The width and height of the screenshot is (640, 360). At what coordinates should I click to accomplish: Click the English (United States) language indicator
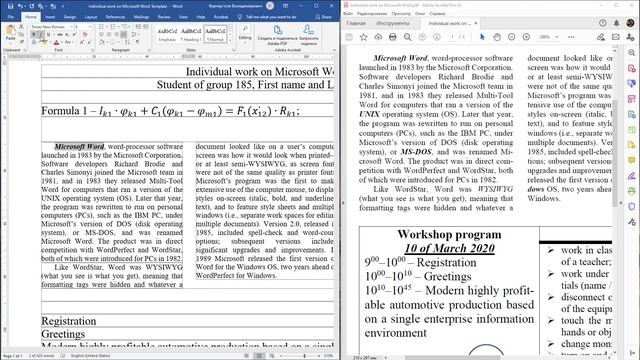pyautogui.click(x=90, y=356)
